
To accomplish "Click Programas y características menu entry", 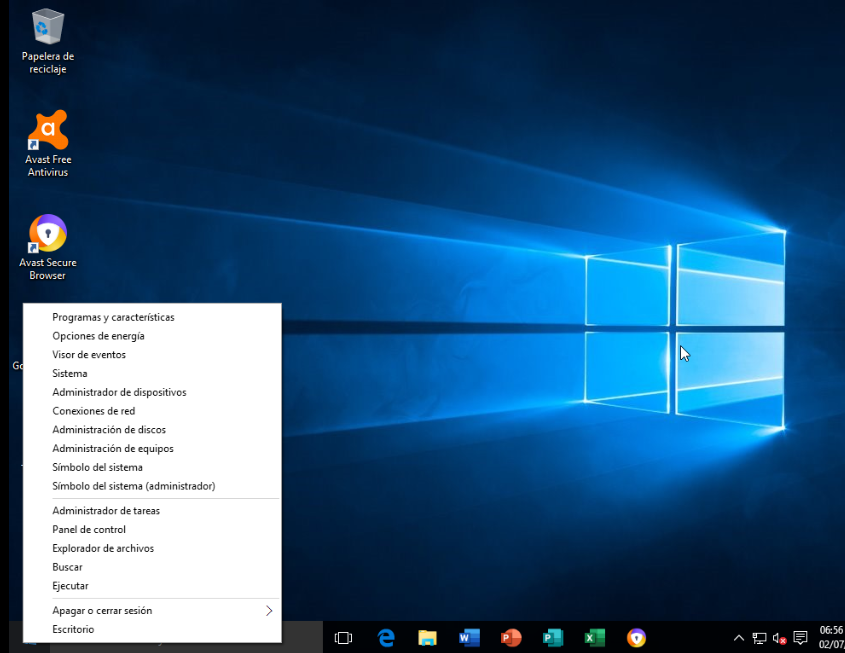I will pyautogui.click(x=113, y=317).
